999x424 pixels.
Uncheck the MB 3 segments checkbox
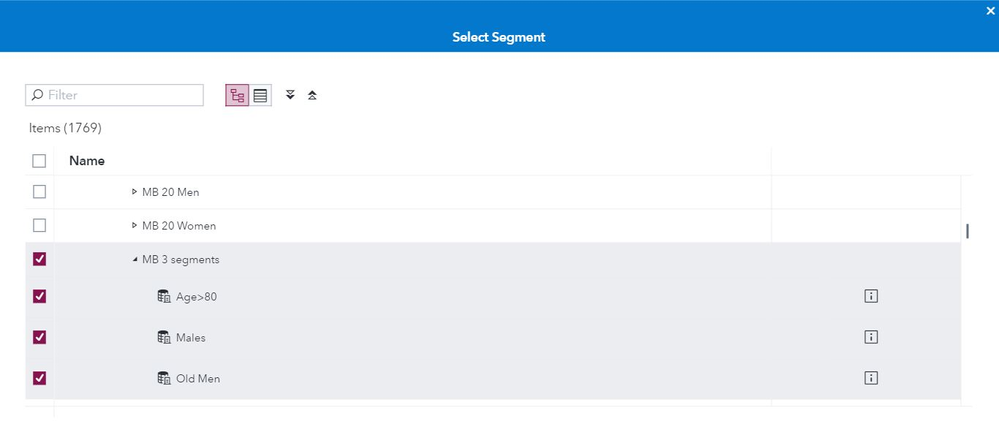point(40,259)
